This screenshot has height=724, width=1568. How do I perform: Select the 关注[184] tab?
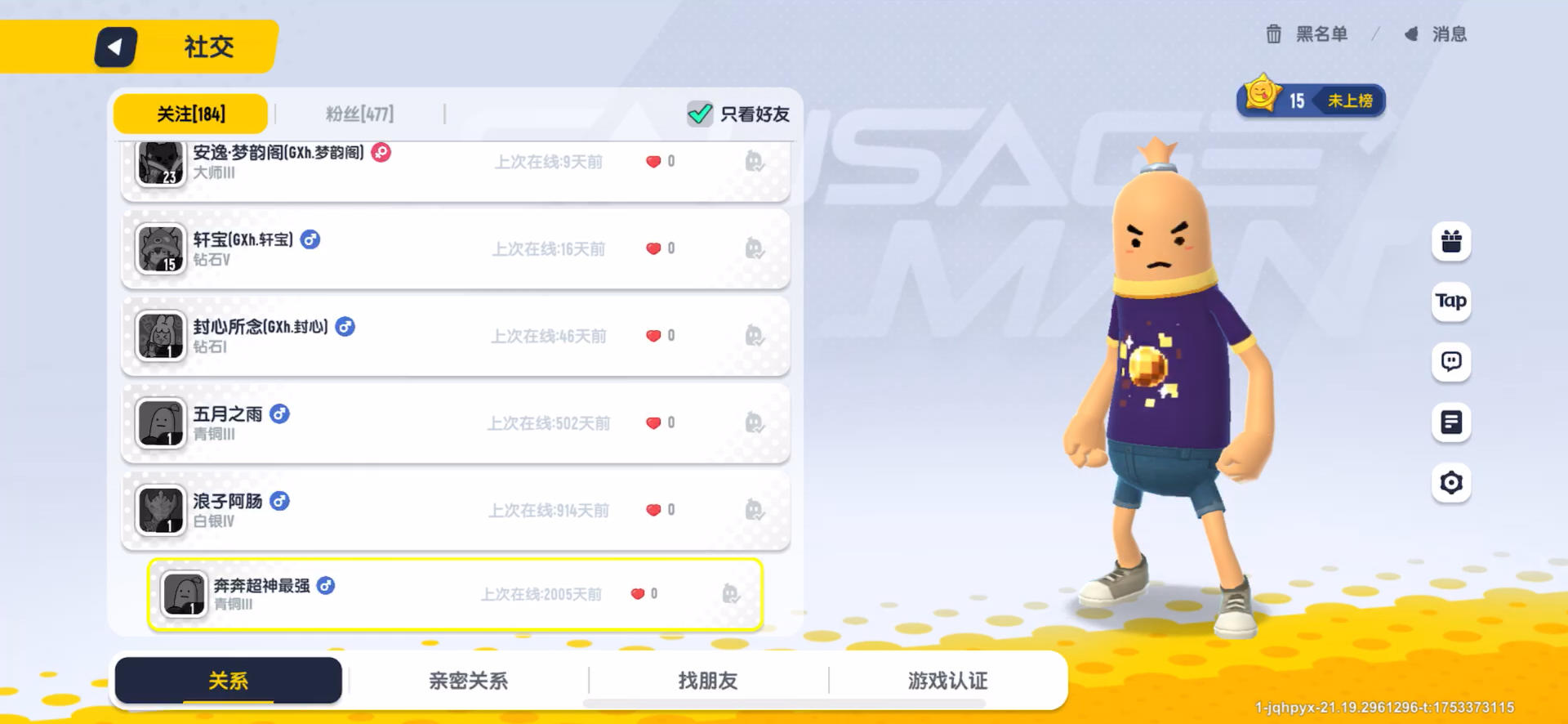click(190, 114)
